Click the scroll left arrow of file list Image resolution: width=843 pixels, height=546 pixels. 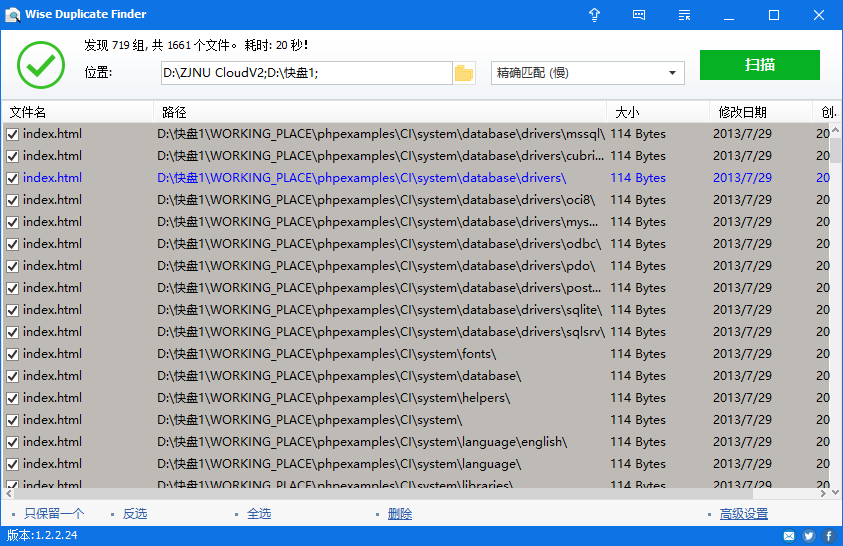(x=9, y=493)
